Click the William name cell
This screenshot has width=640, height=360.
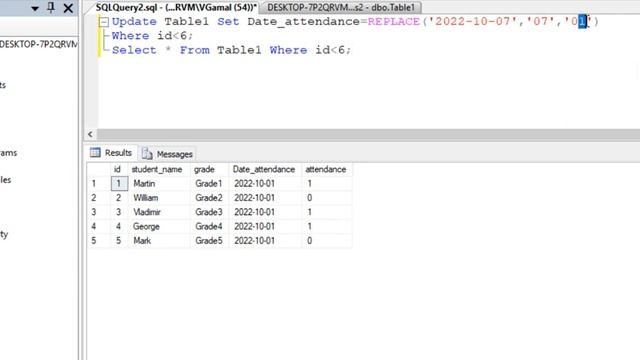pos(159,198)
